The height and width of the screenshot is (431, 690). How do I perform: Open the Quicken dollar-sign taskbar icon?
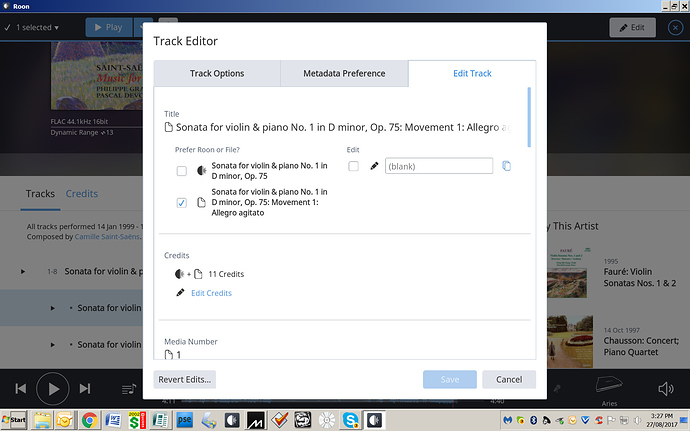coord(137,420)
